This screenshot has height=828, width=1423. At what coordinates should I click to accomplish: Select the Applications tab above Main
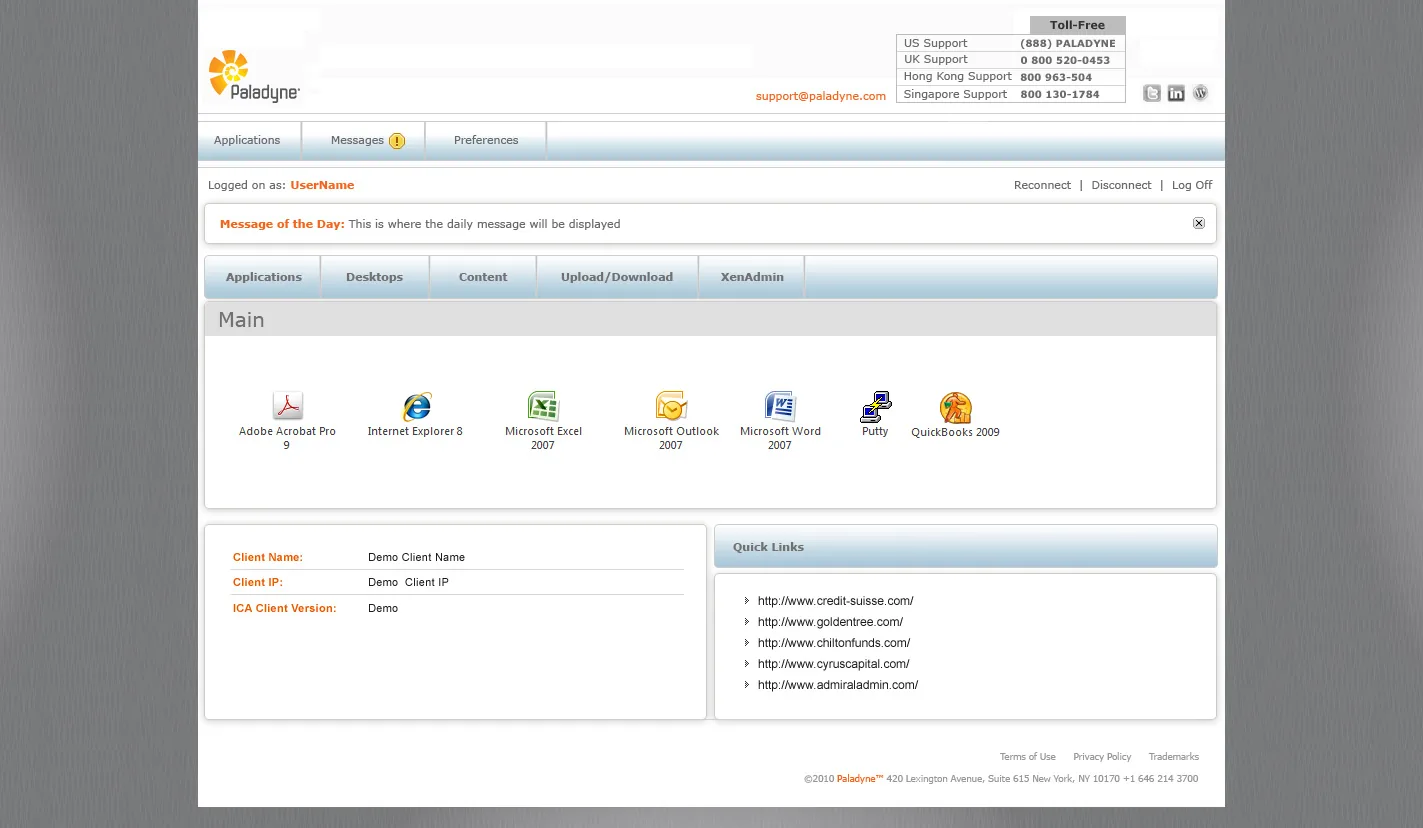[263, 277]
